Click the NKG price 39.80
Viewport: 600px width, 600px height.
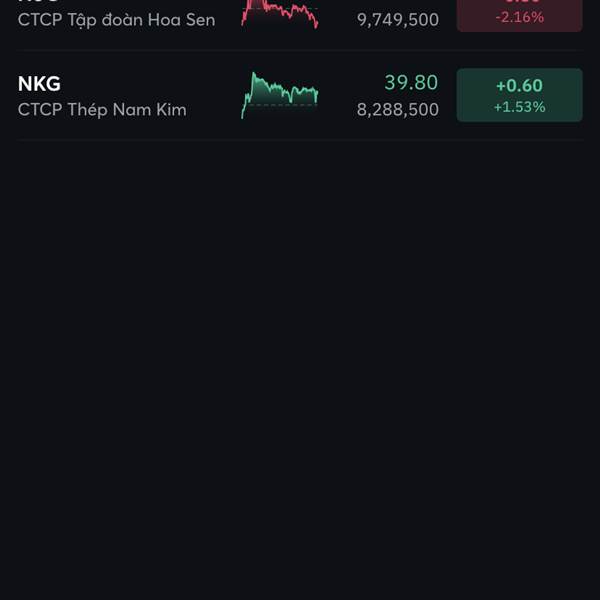coord(411,82)
